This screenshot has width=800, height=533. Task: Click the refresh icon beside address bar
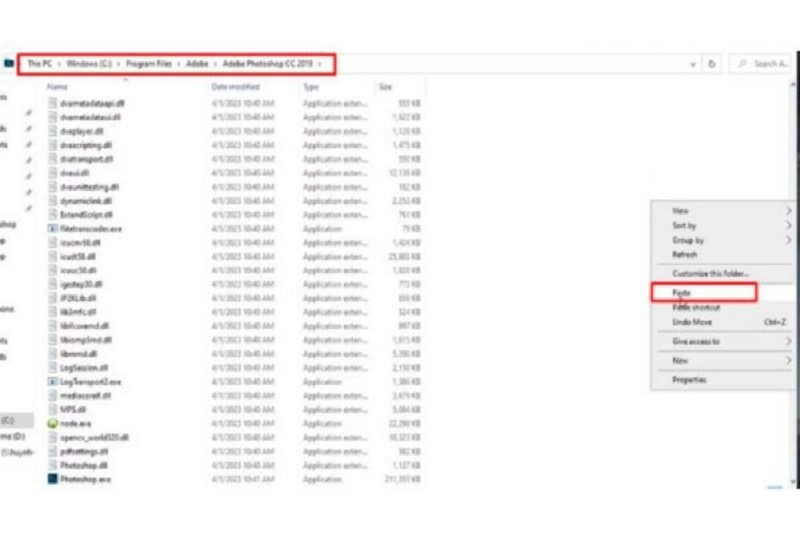point(712,64)
